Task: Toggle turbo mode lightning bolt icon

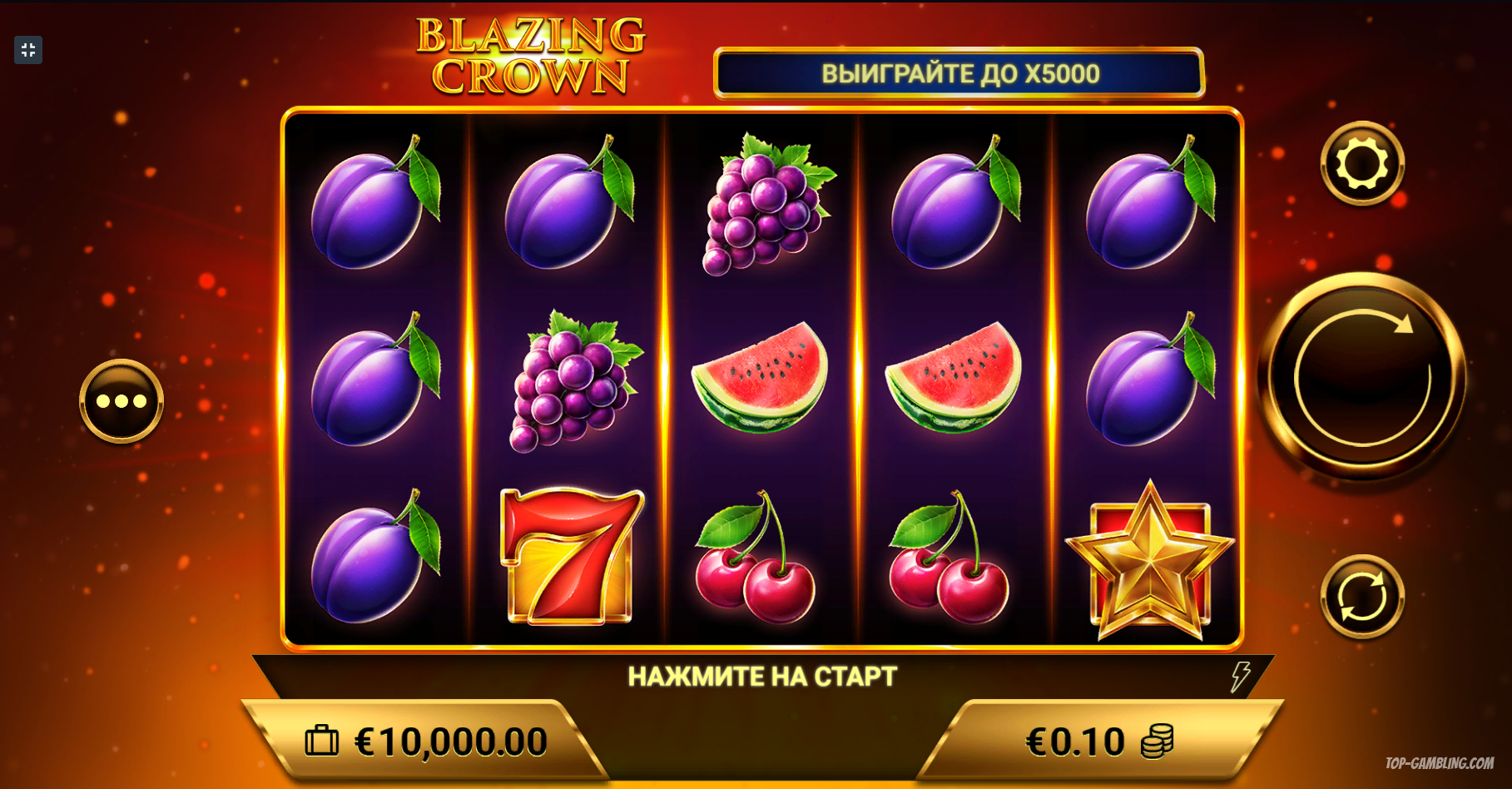Action: tap(1241, 677)
